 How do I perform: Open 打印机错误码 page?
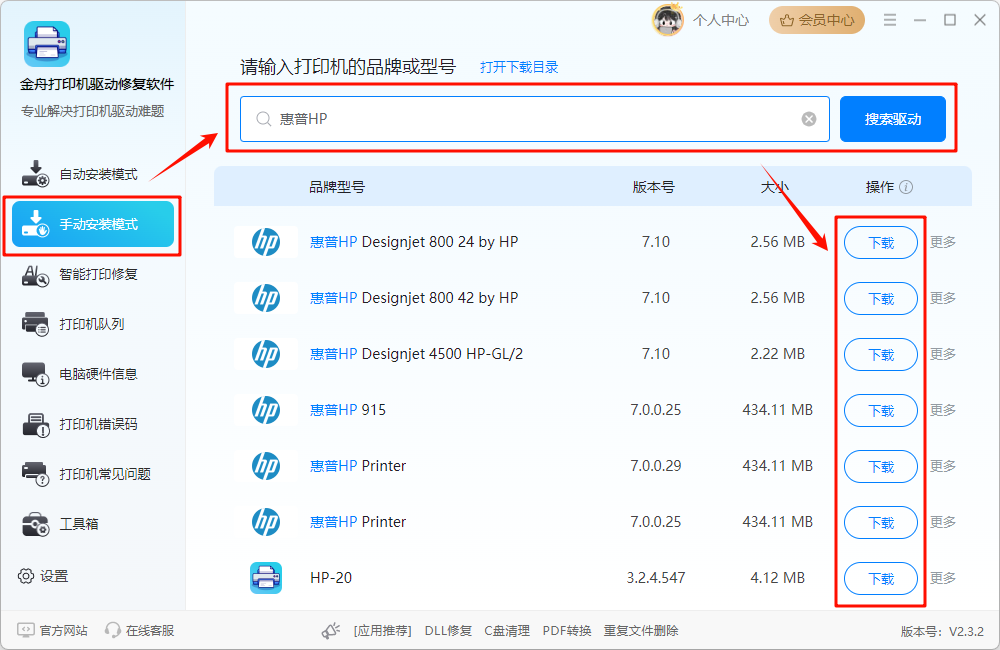(x=80, y=424)
